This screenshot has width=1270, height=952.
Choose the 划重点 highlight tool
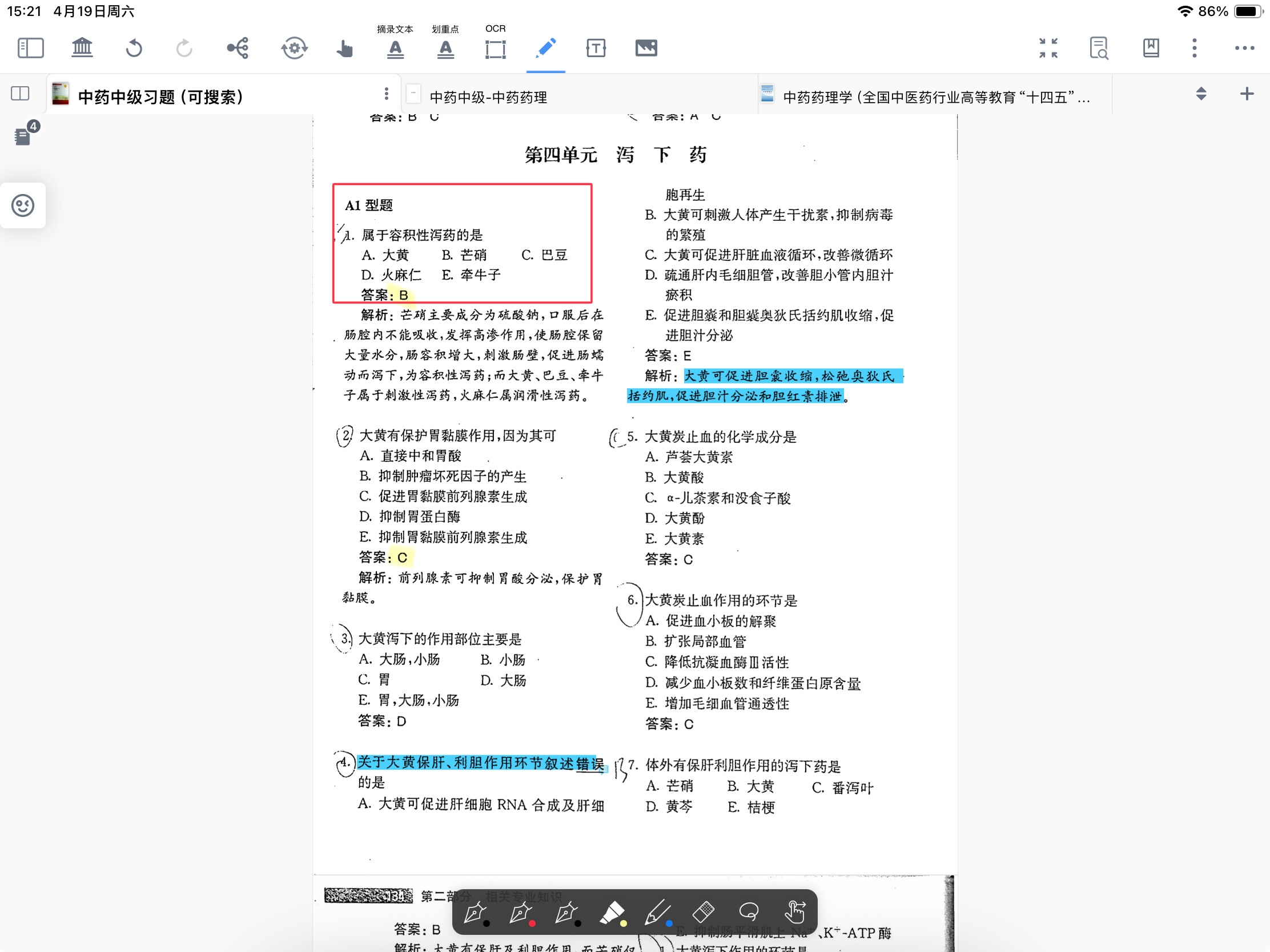(445, 49)
